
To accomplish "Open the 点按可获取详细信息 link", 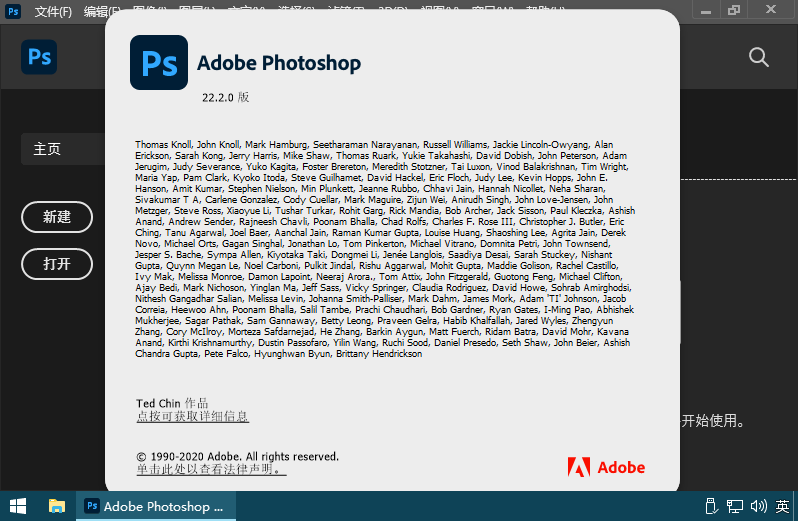I will point(192,416).
